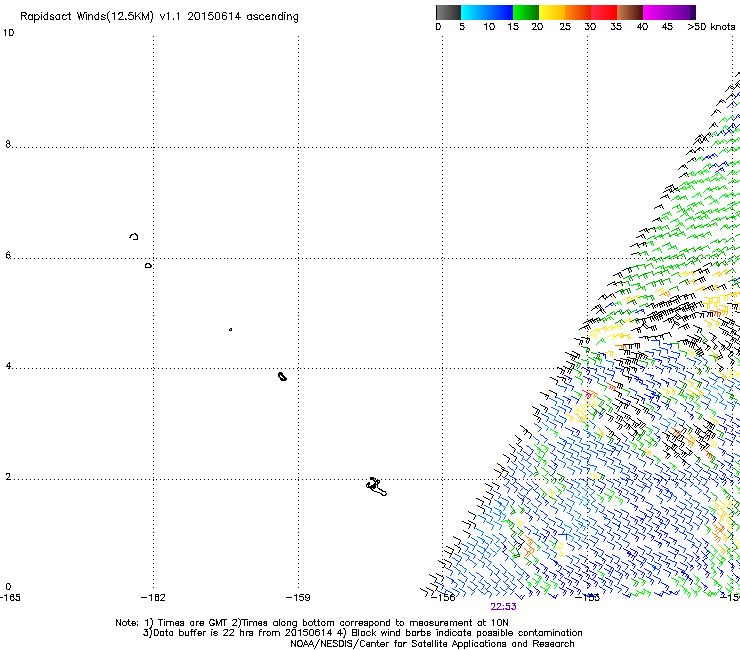Click the latitude axis label 6

(x=8, y=255)
